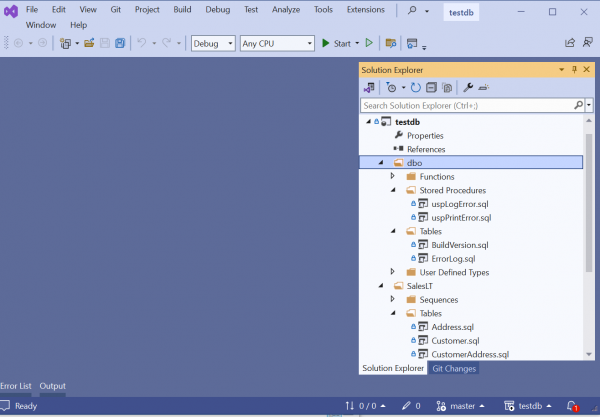
Task: Open the Git menu
Action: pyautogui.click(x=116, y=10)
